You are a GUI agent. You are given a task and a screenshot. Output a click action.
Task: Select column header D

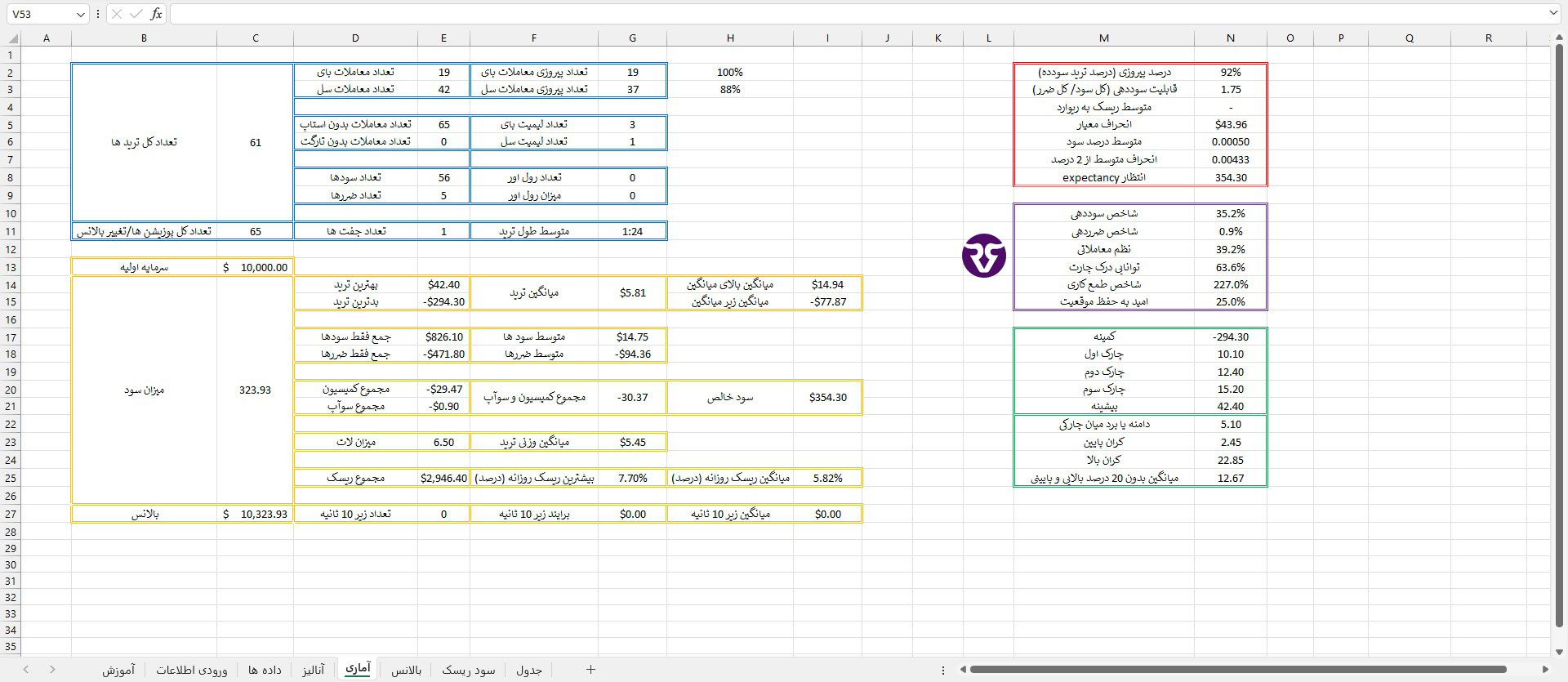(x=355, y=38)
